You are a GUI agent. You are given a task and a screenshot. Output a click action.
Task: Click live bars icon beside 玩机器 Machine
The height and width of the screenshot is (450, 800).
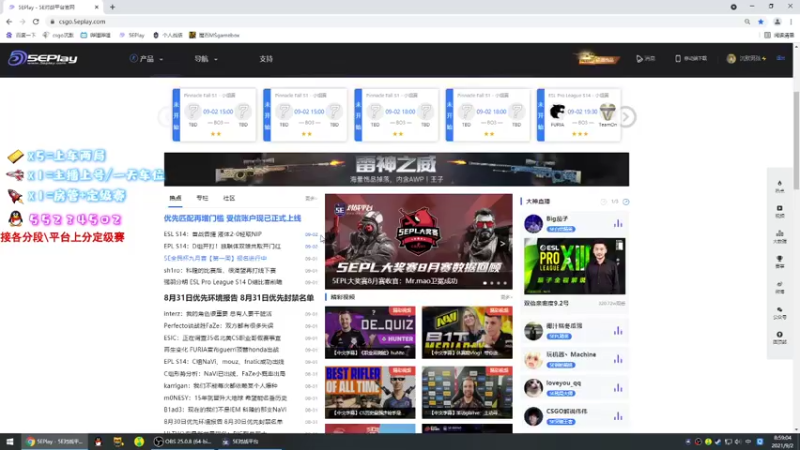tap(618, 359)
